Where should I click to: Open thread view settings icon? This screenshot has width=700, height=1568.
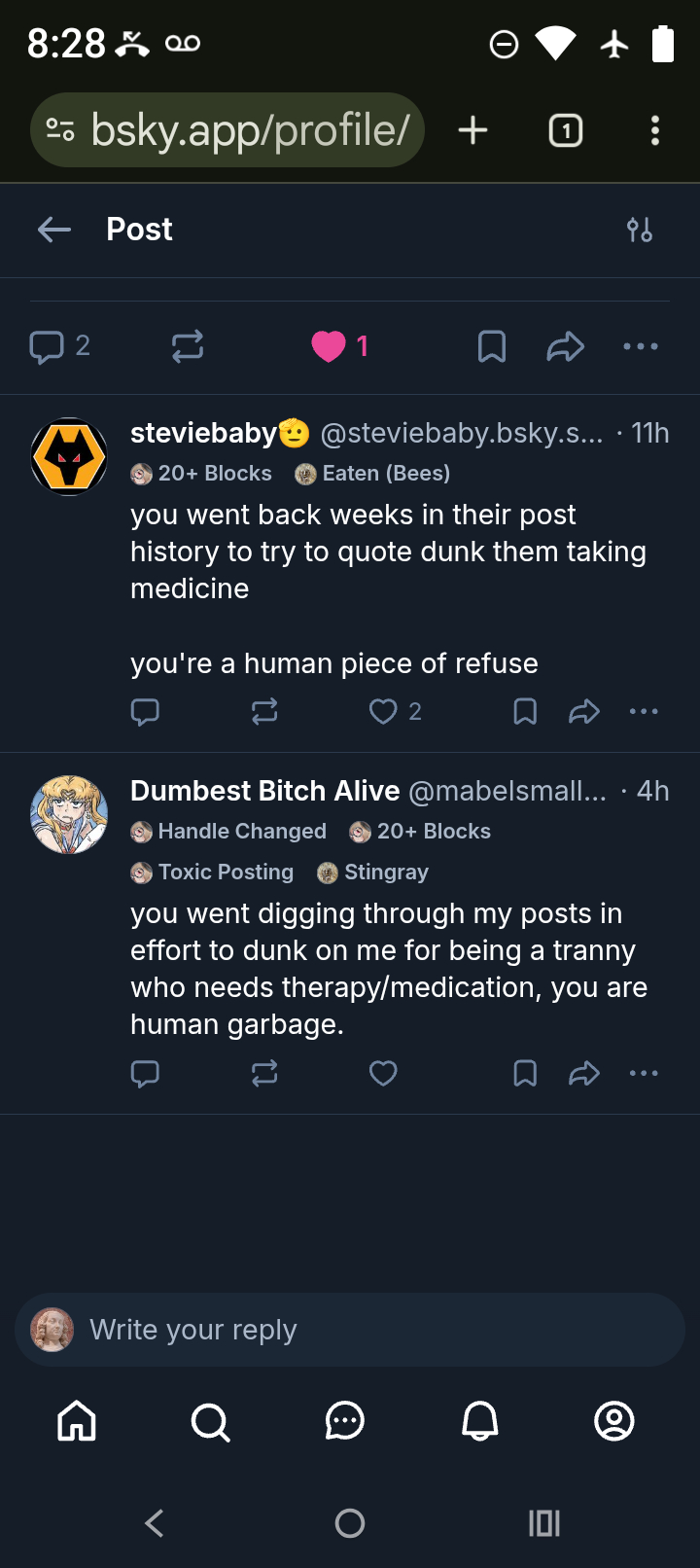tap(639, 230)
